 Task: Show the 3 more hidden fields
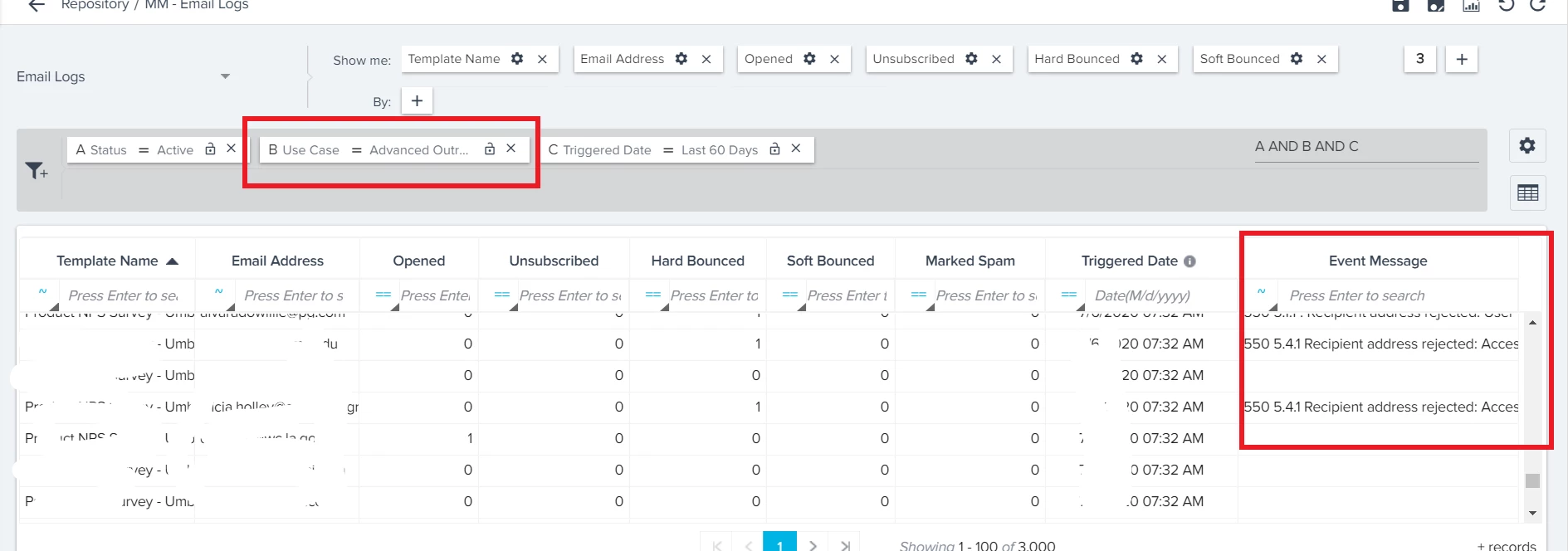click(x=1420, y=59)
